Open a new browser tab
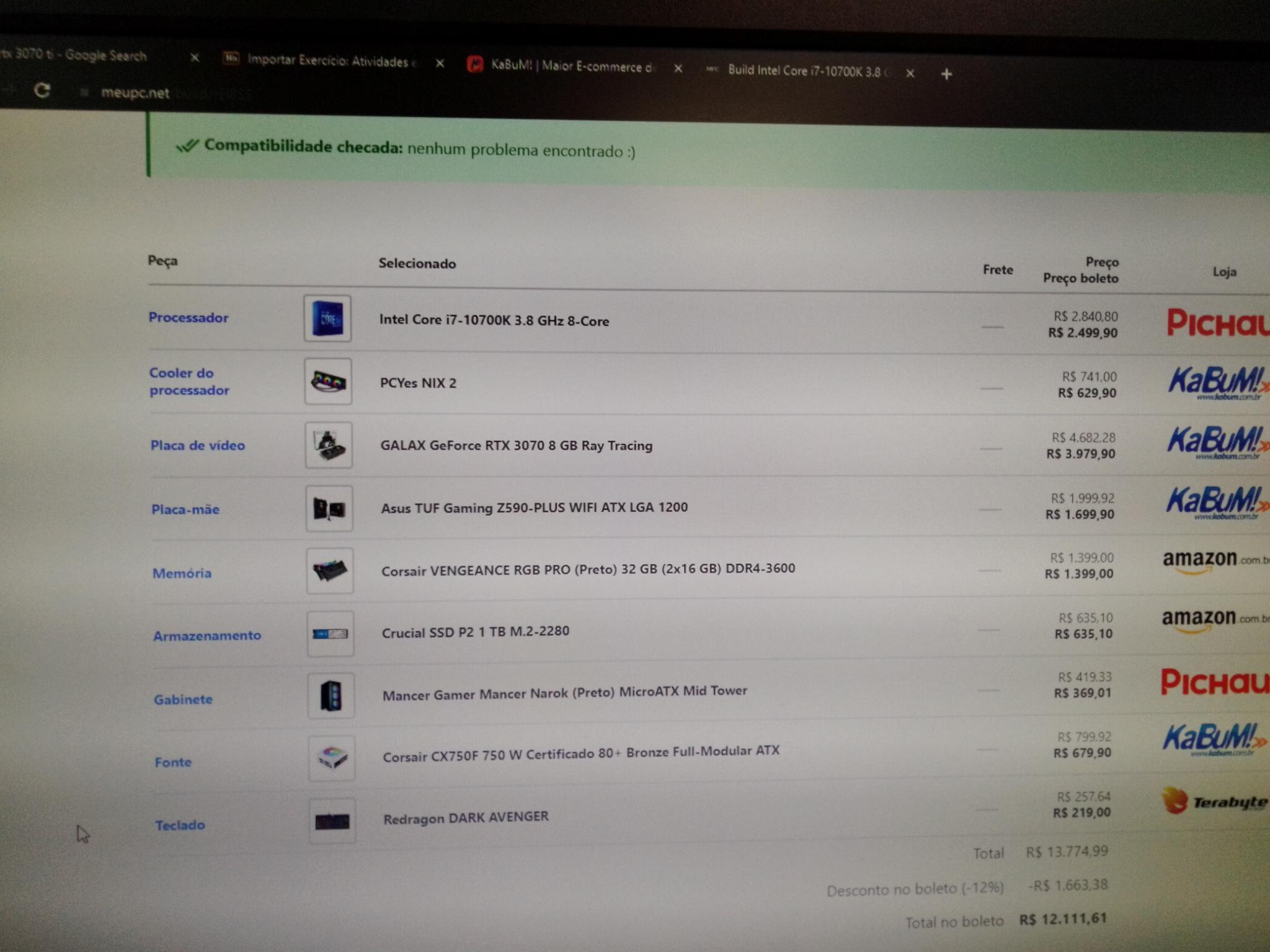Image resolution: width=1270 pixels, height=952 pixels. 946,74
